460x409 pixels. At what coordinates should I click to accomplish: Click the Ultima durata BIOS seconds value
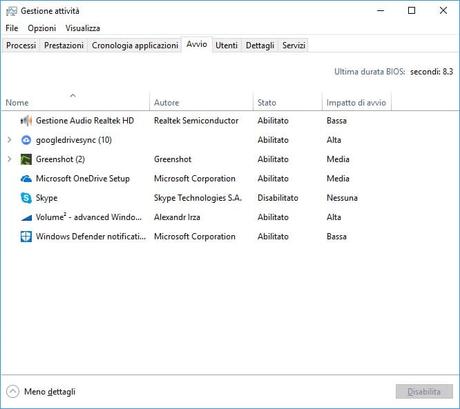point(431,72)
